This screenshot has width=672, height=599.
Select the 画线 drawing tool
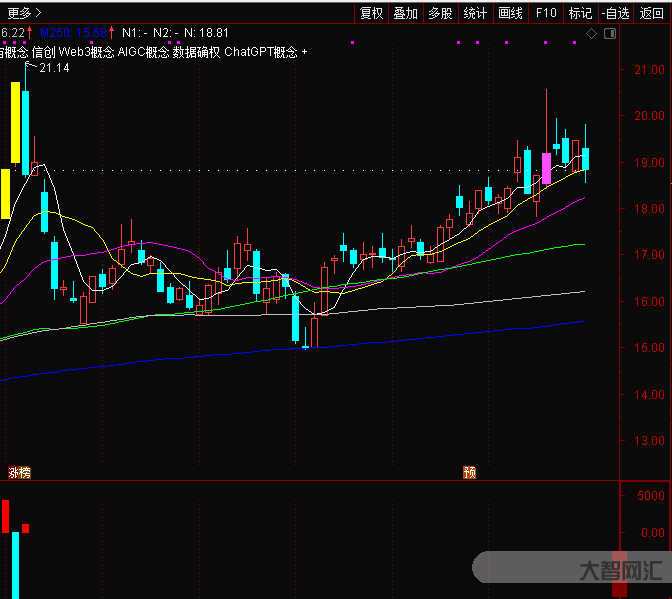tap(510, 13)
